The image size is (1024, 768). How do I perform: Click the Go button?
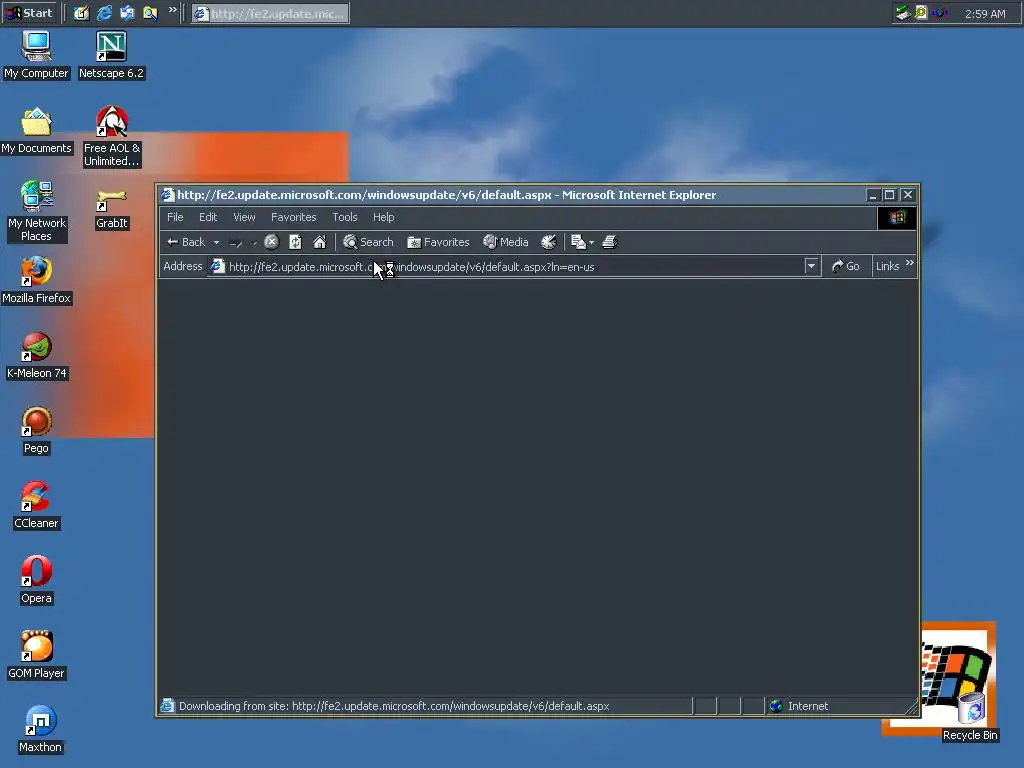tap(846, 266)
